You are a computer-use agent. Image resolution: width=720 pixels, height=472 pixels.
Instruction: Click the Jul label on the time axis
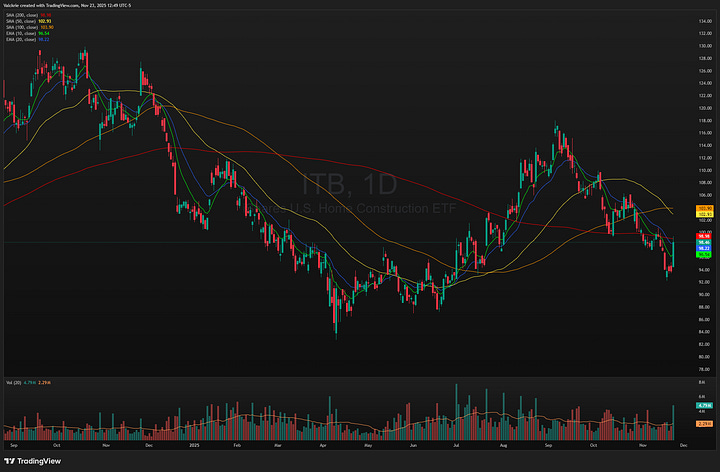pyautogui.click(x=456, y=445)
